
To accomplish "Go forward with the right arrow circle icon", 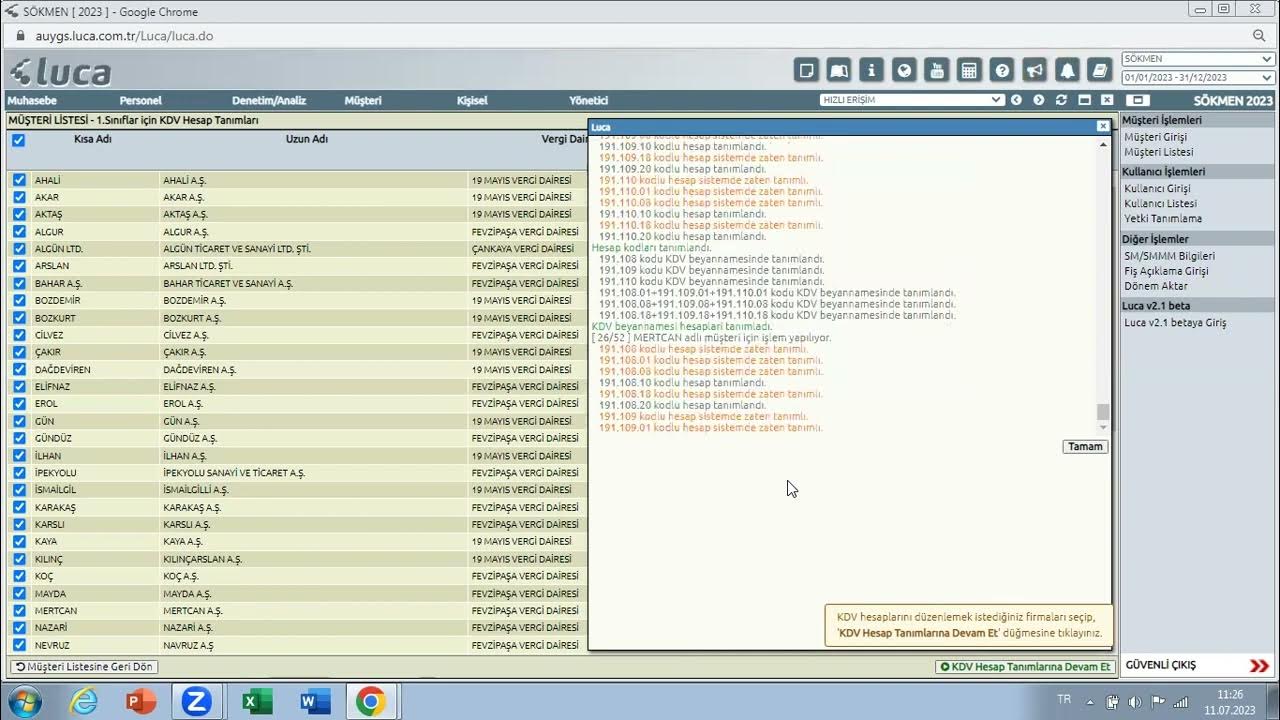I will 1039,100.
